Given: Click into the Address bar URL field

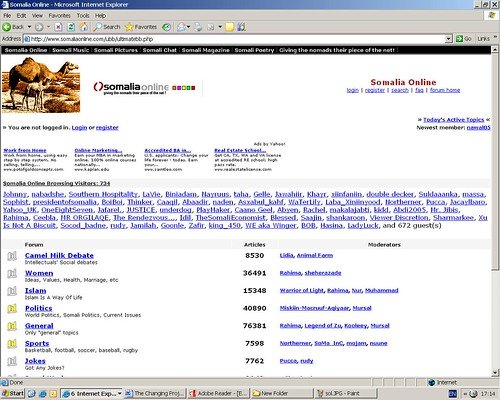Looking at the screenshot, I should [x=234, y=39].
